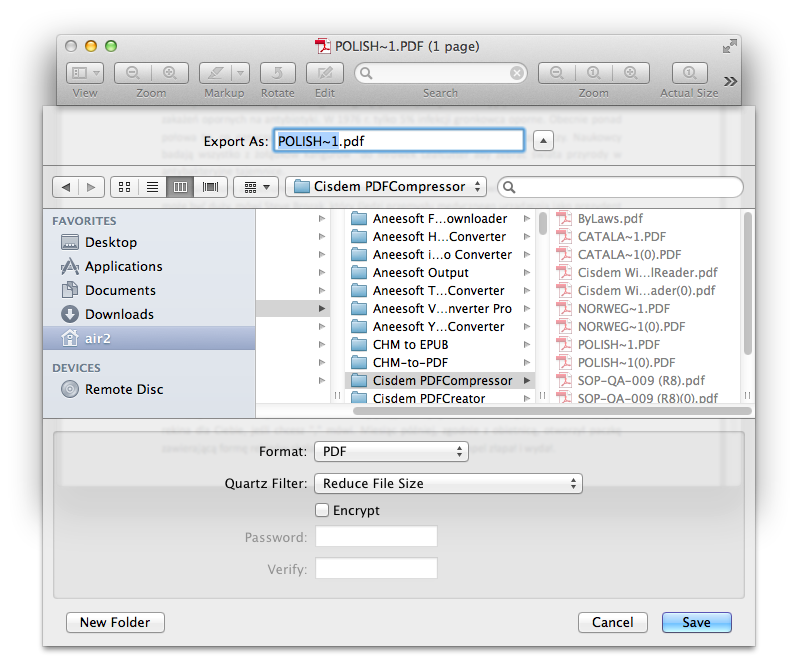Click the Rotate toolbar icon
This screenshot has height=657, width=798.
277,73
